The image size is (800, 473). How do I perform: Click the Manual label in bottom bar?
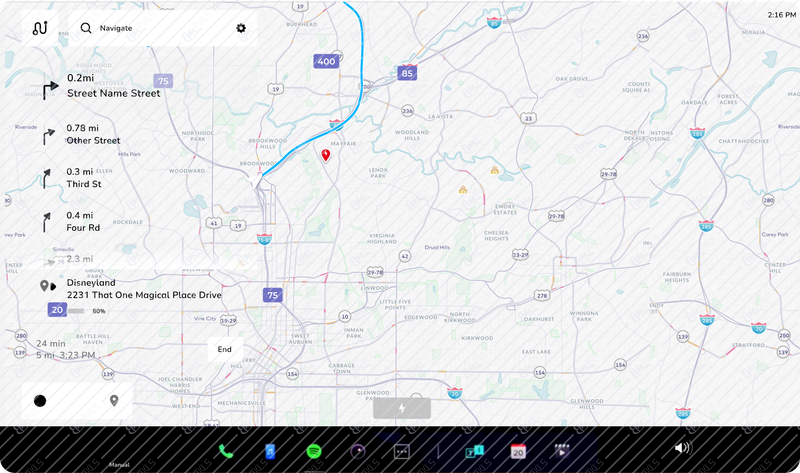click(119, 465)
